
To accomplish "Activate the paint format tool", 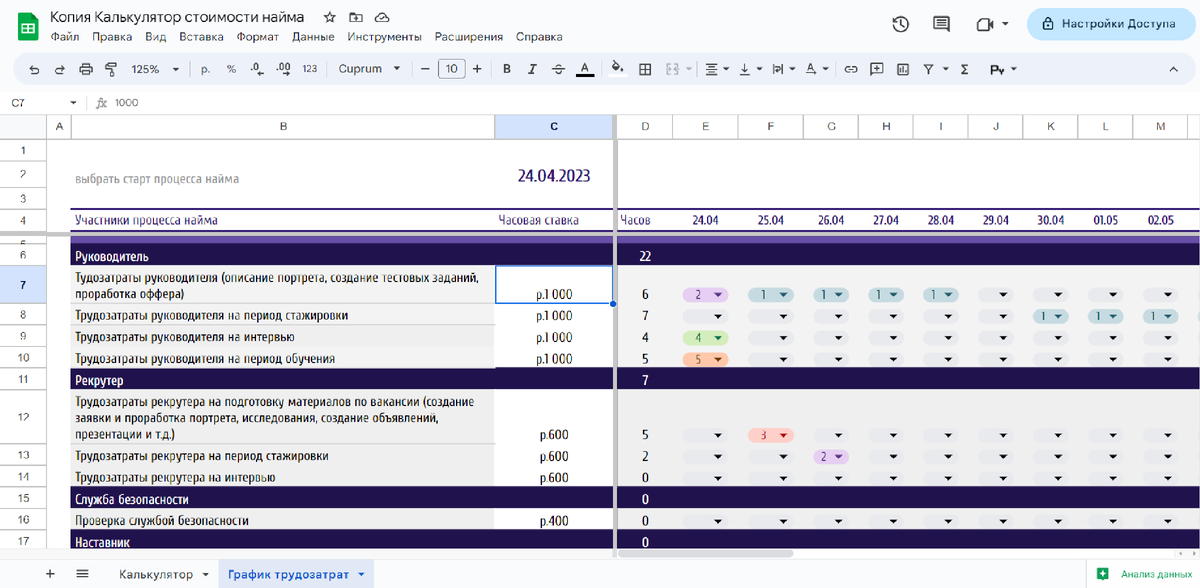I will 110,69.
